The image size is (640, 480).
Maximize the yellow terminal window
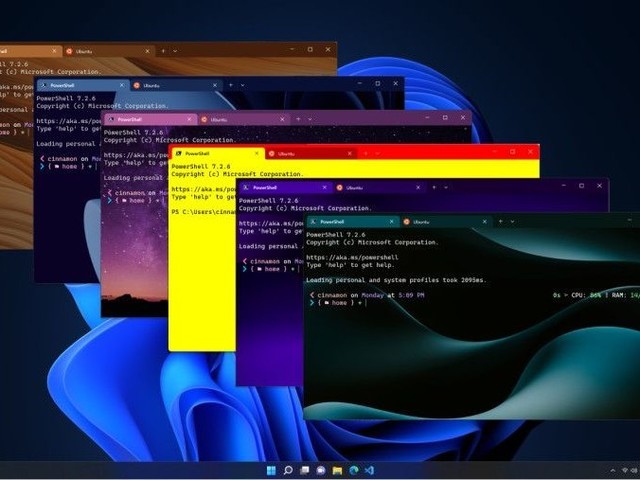point(513,152)
